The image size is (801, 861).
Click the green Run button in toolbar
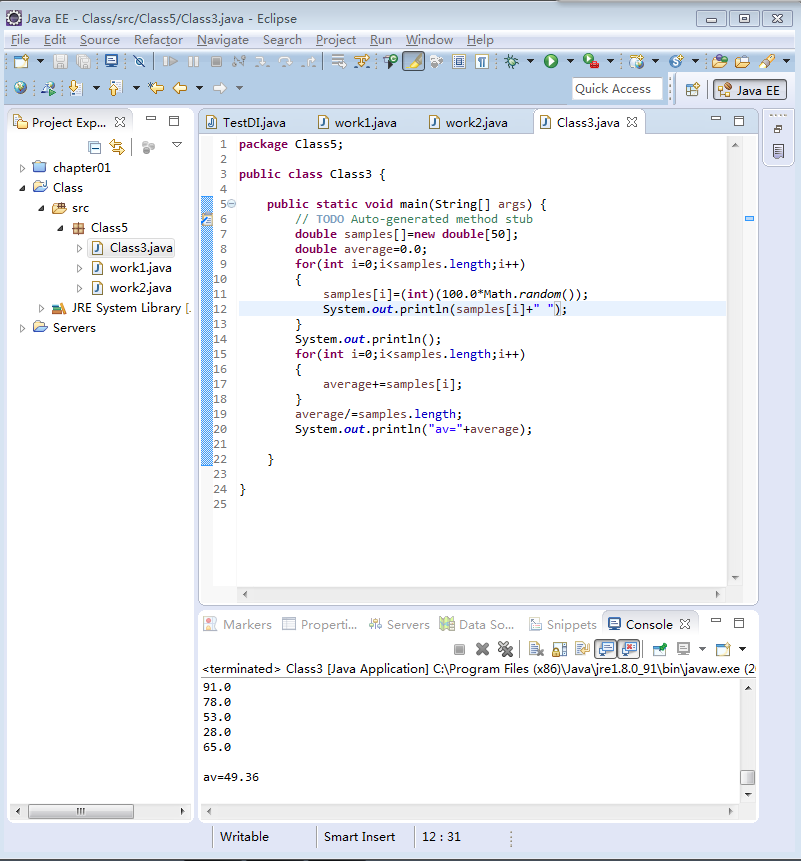(x=551, y=62)
